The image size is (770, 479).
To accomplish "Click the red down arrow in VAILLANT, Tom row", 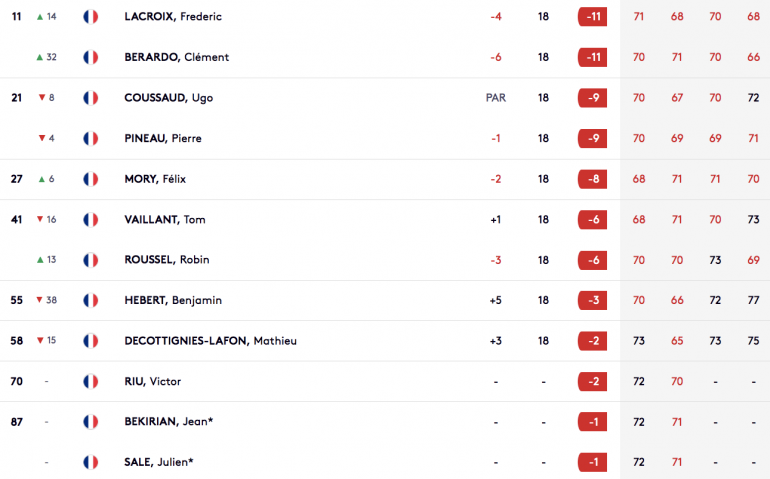I will tap(40, 219).
